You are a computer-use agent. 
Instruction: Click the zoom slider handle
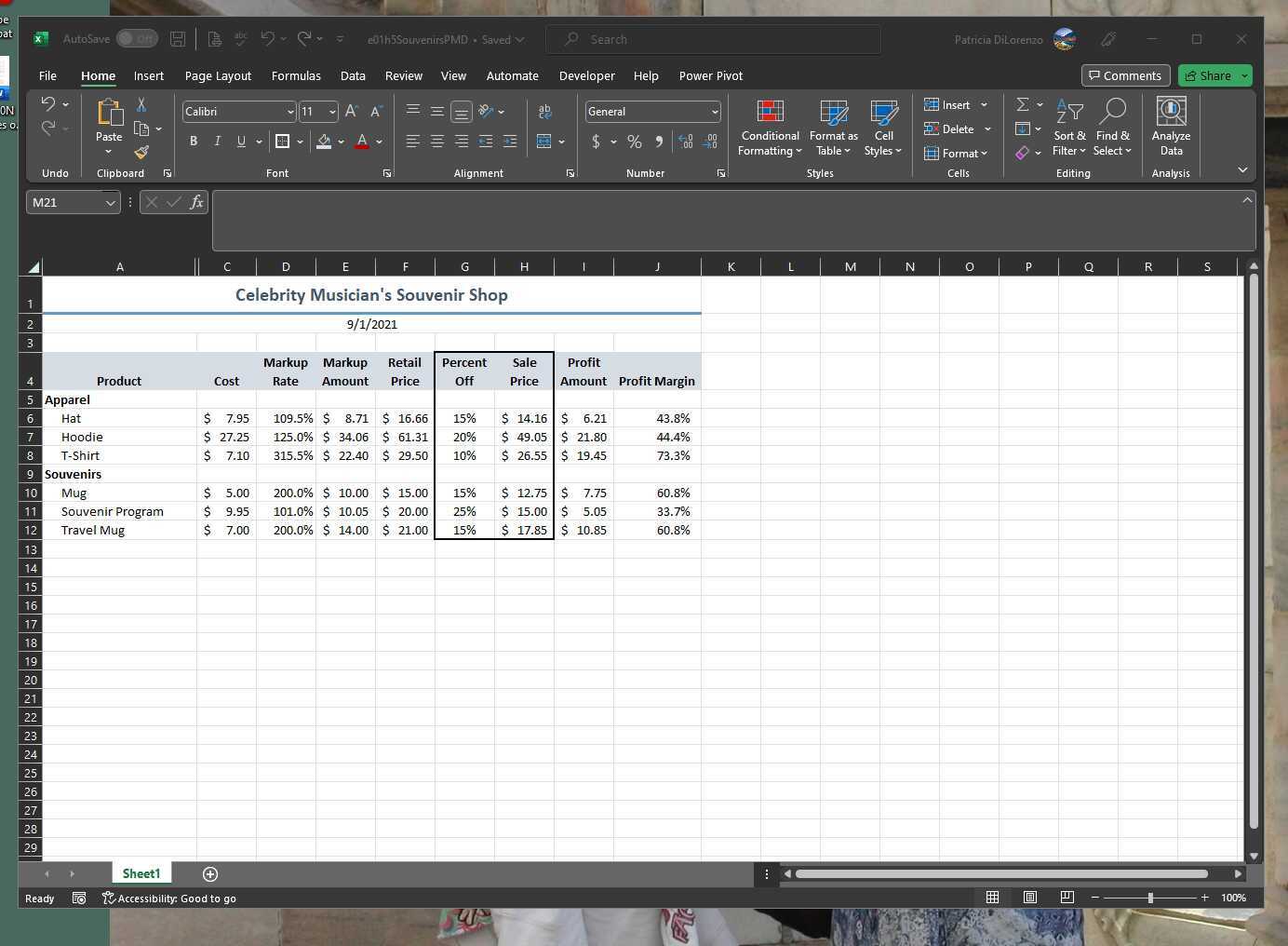point(1150,898)
